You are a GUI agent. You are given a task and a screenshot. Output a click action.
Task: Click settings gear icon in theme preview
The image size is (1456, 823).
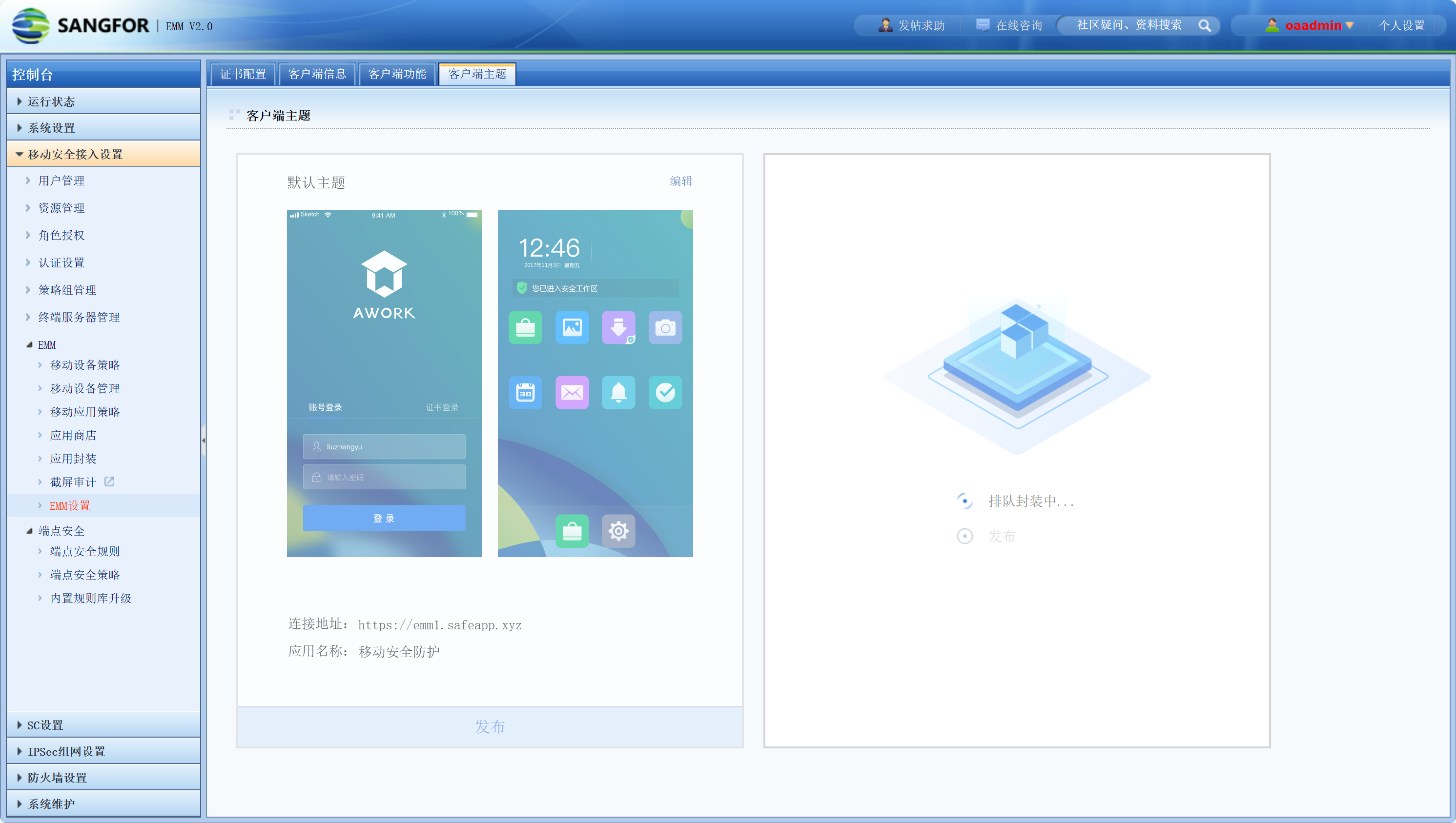pos(618,531)
